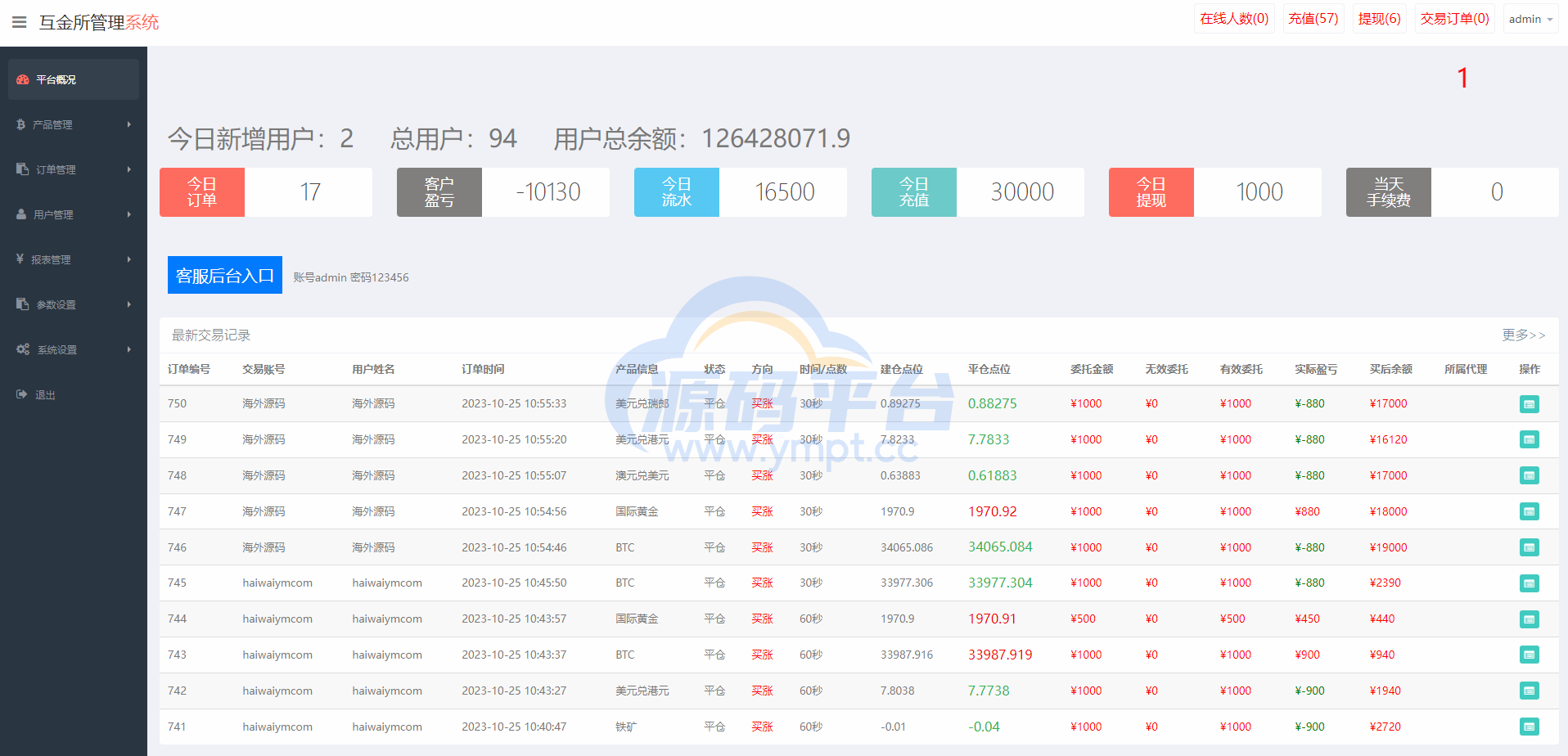The height and width of the screenshot is (756, 1568).
Task: Open details icon for order 747
Action: point(1529,511)
